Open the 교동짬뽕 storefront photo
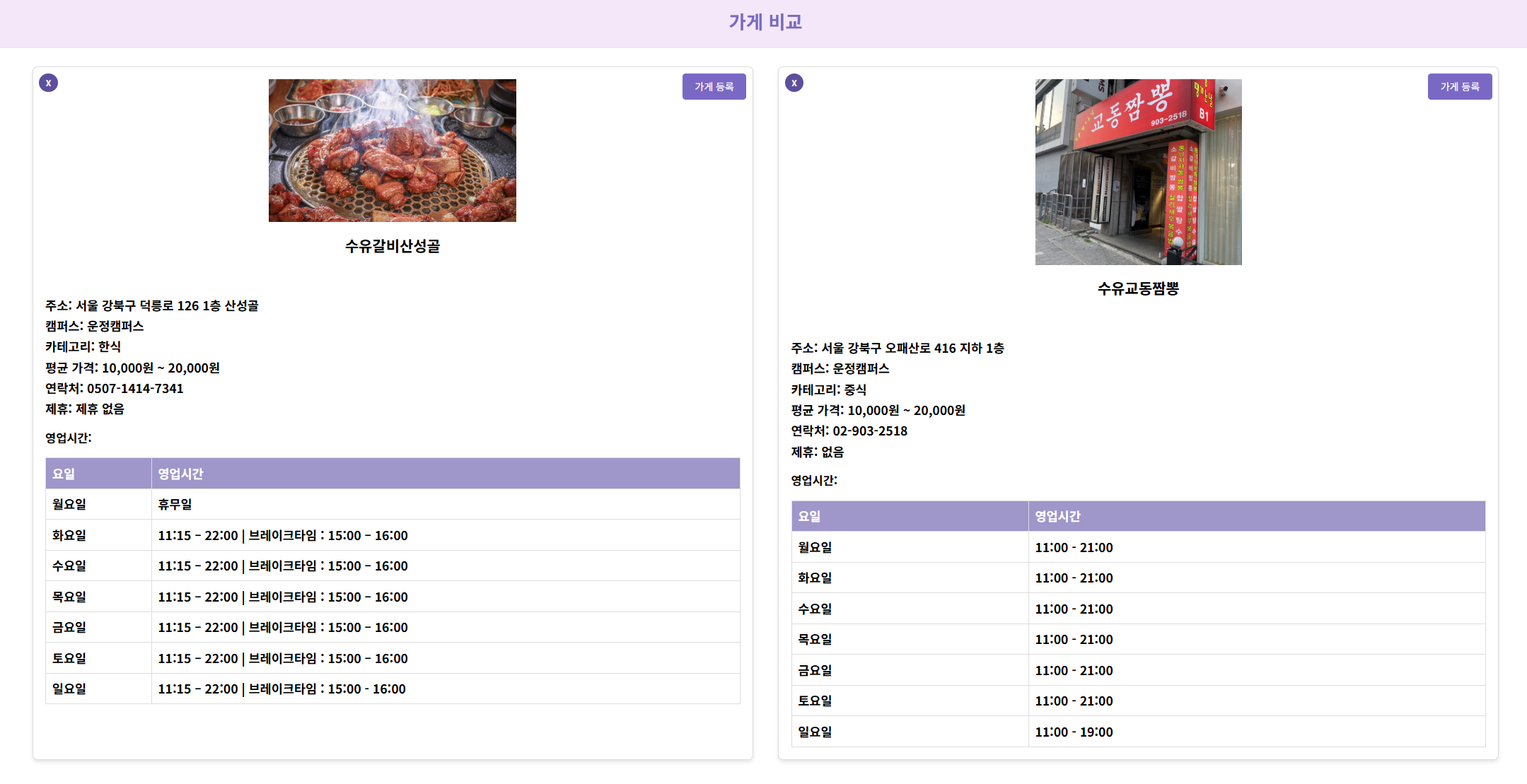Viewport: 1527px width, 784px height. click(x=1138, y=172)
